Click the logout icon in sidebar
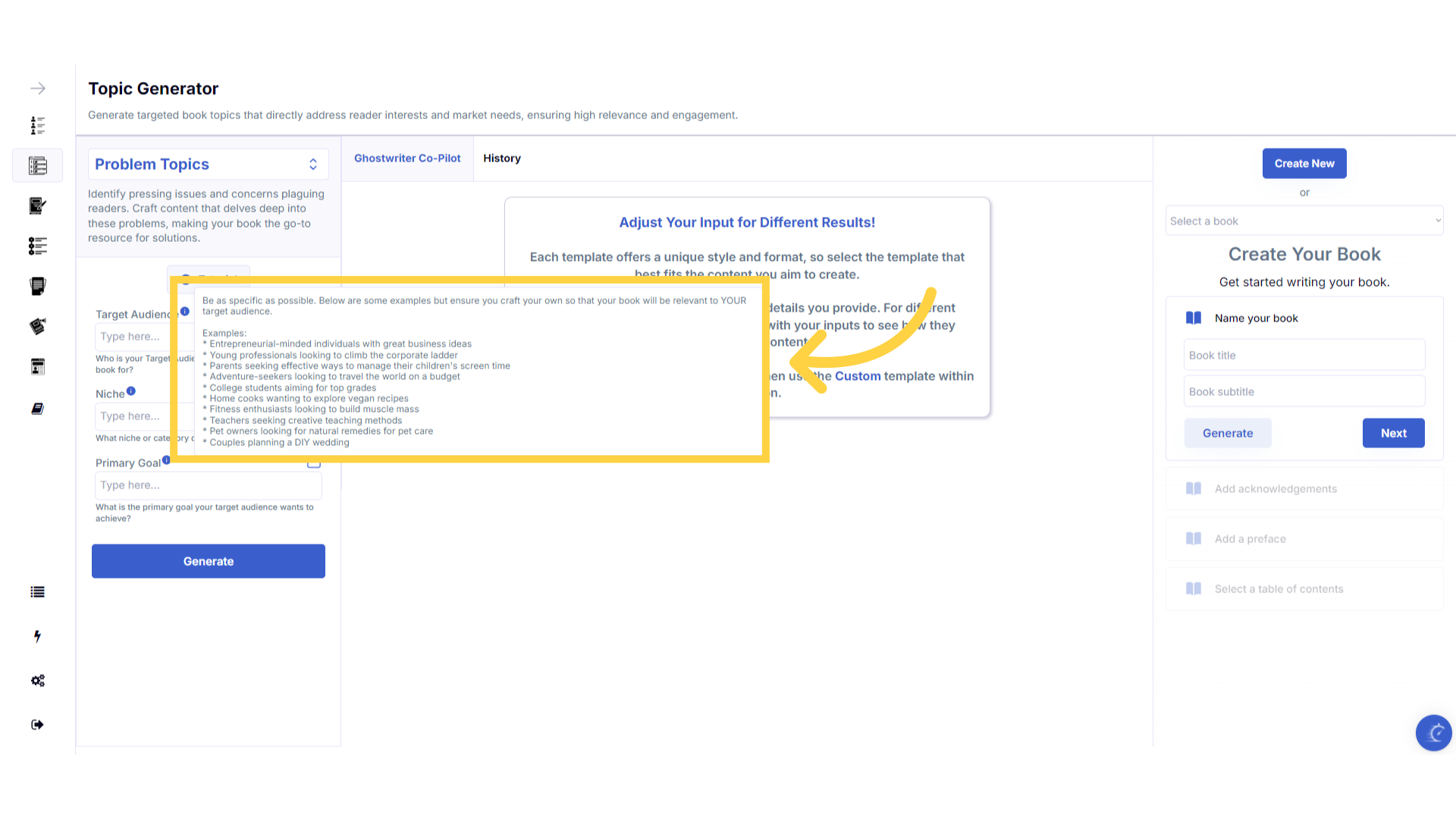Screen dimensions: 1456x819 (x=38, y=724)
